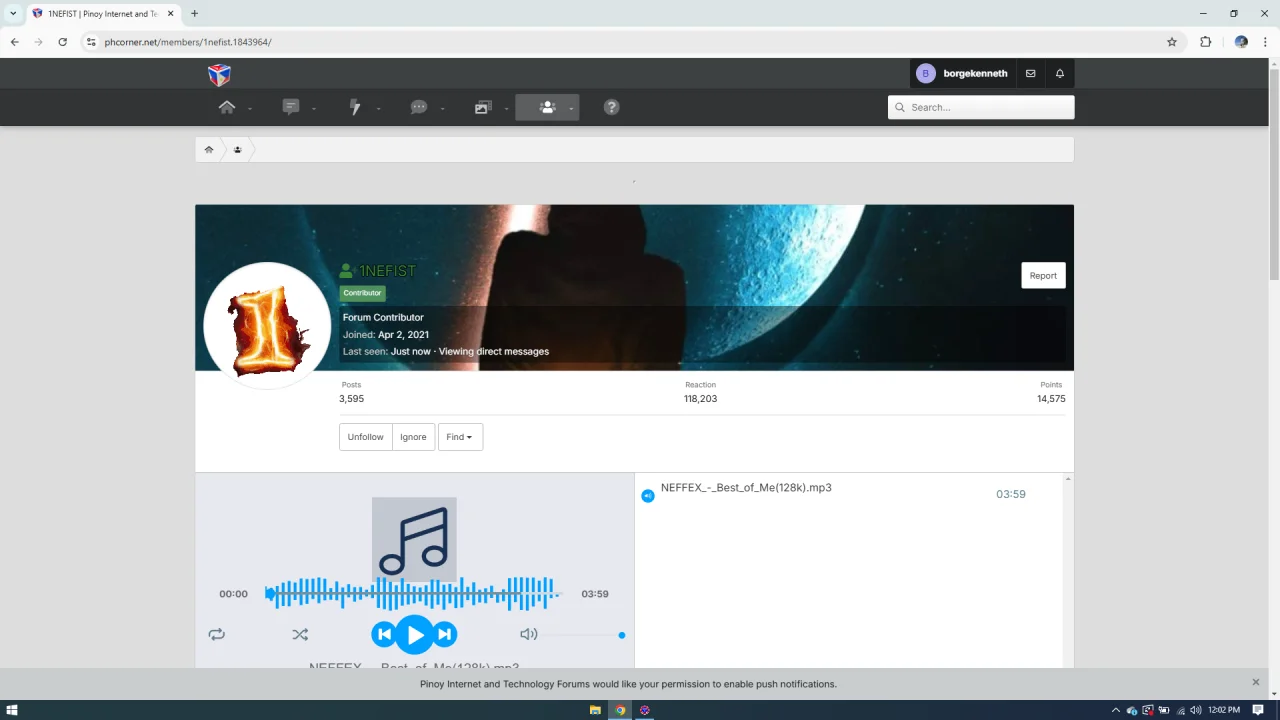Open the media gallery nav icon
This screenshot has width=1280, height=720.
483,107
